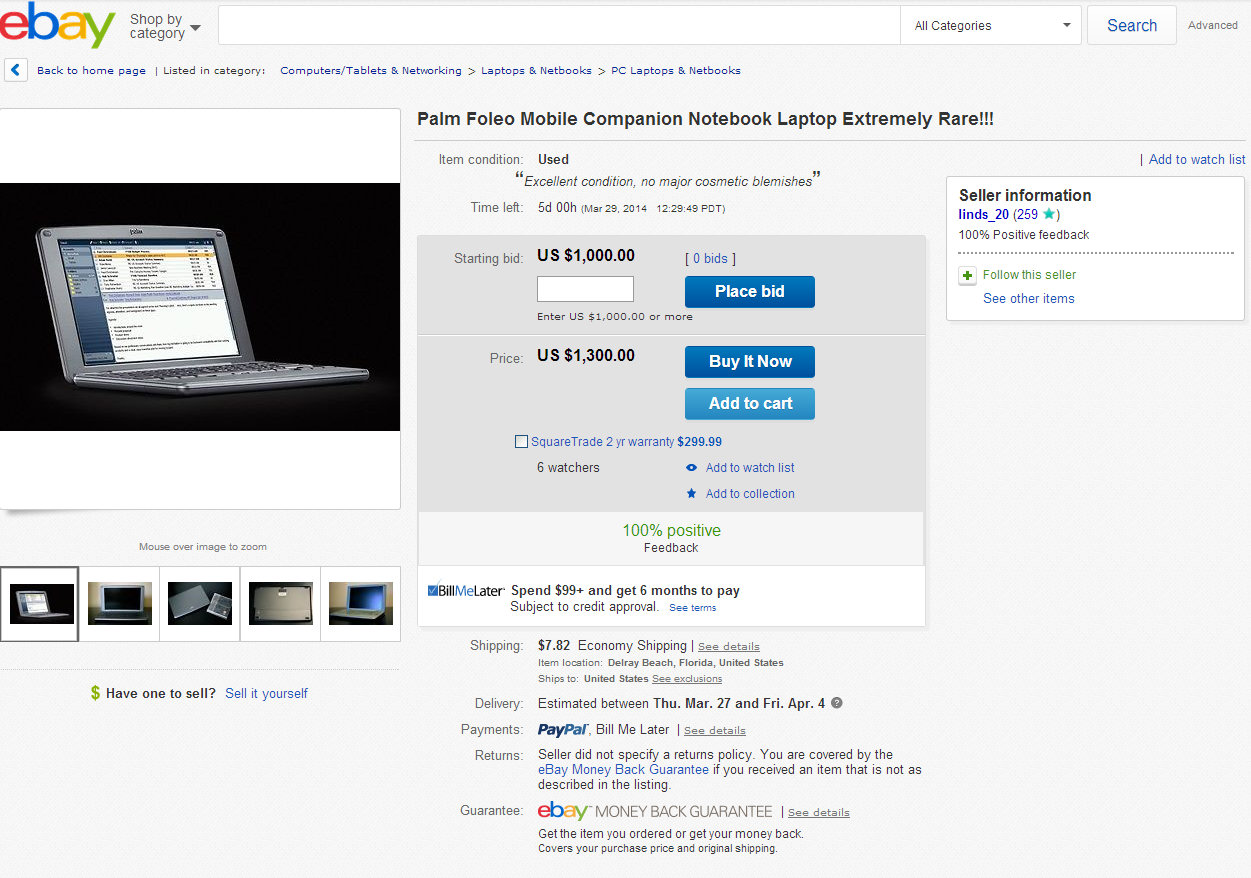Click the Search button

(x=1132, y=26)
